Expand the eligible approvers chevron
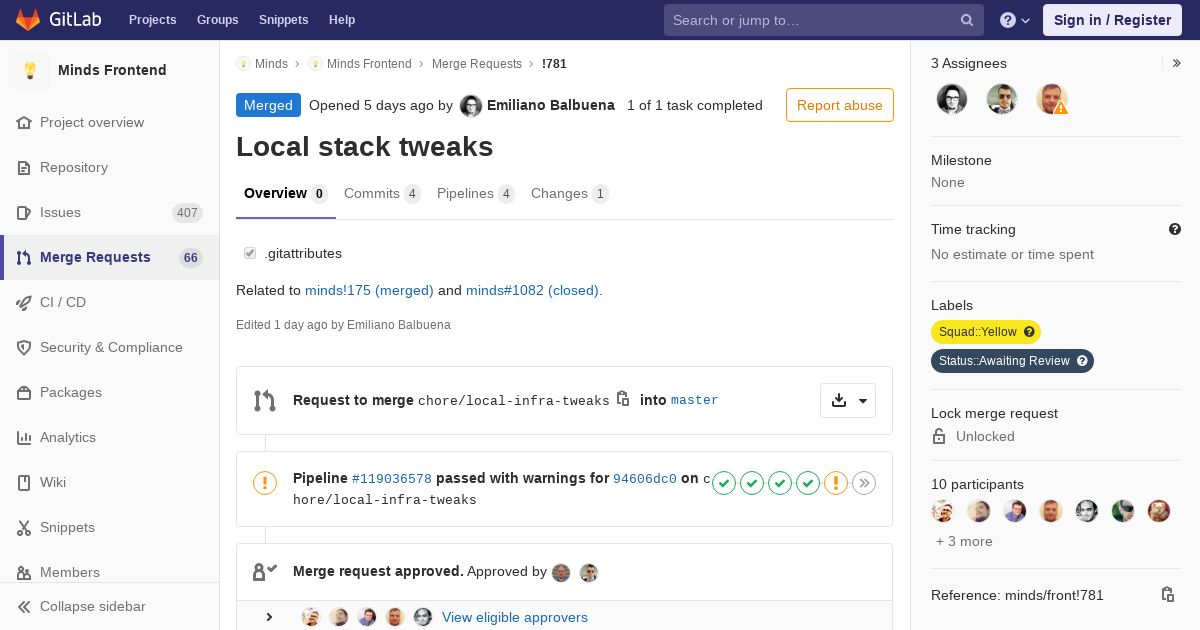The height and width of the screenshot is (630, 1200). 269,617
